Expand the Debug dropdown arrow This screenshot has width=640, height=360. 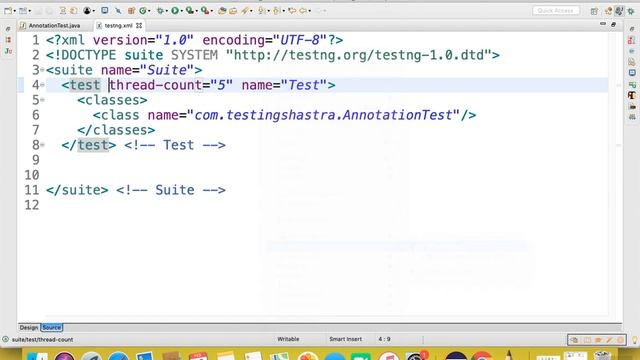click(x=167, y=11)
